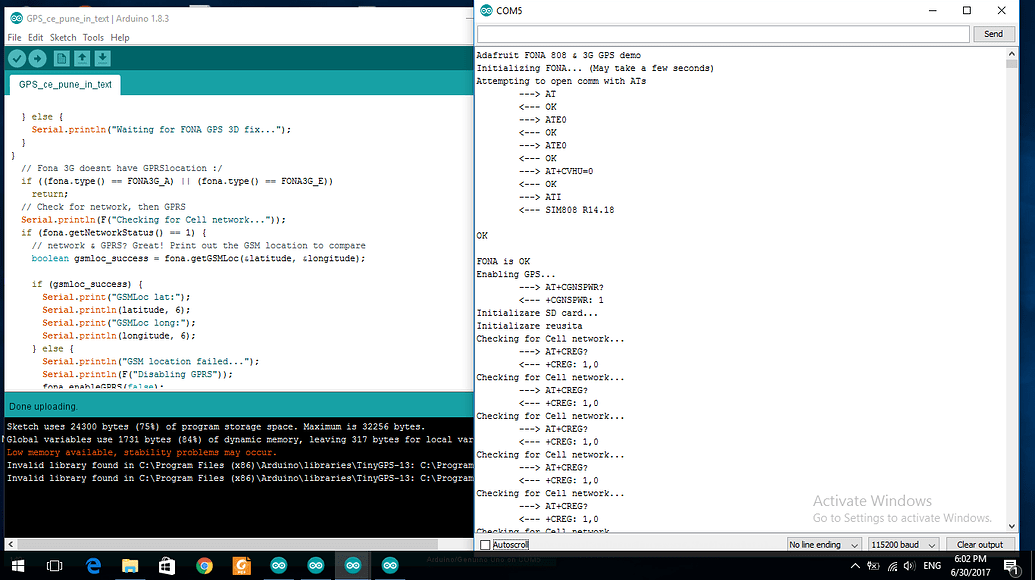Expand hidden icons in the system tray
Image resolution: width=1035 pixels, height=580 pixels.
(x=855, y=566)
